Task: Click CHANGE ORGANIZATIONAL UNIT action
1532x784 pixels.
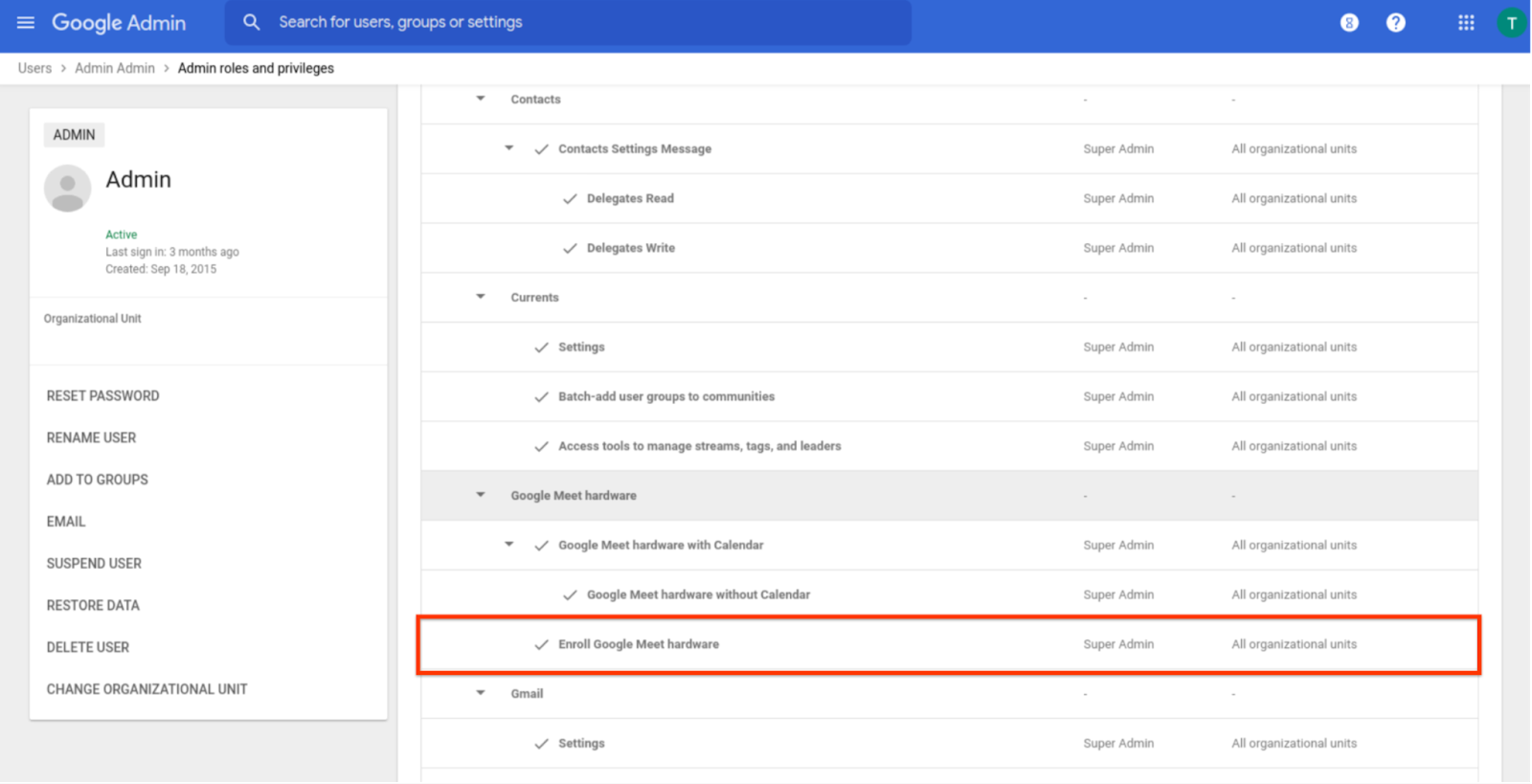Action: pos(146,689)
